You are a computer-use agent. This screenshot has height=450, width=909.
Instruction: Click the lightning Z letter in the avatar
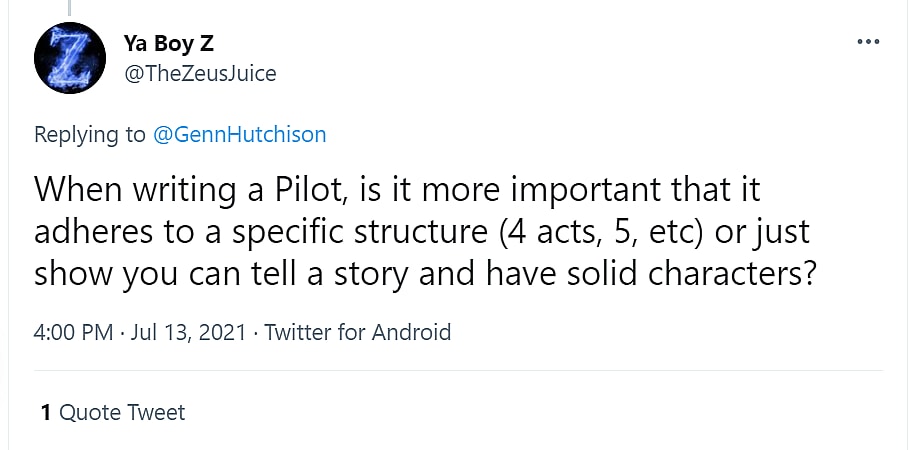coord(70,58)
